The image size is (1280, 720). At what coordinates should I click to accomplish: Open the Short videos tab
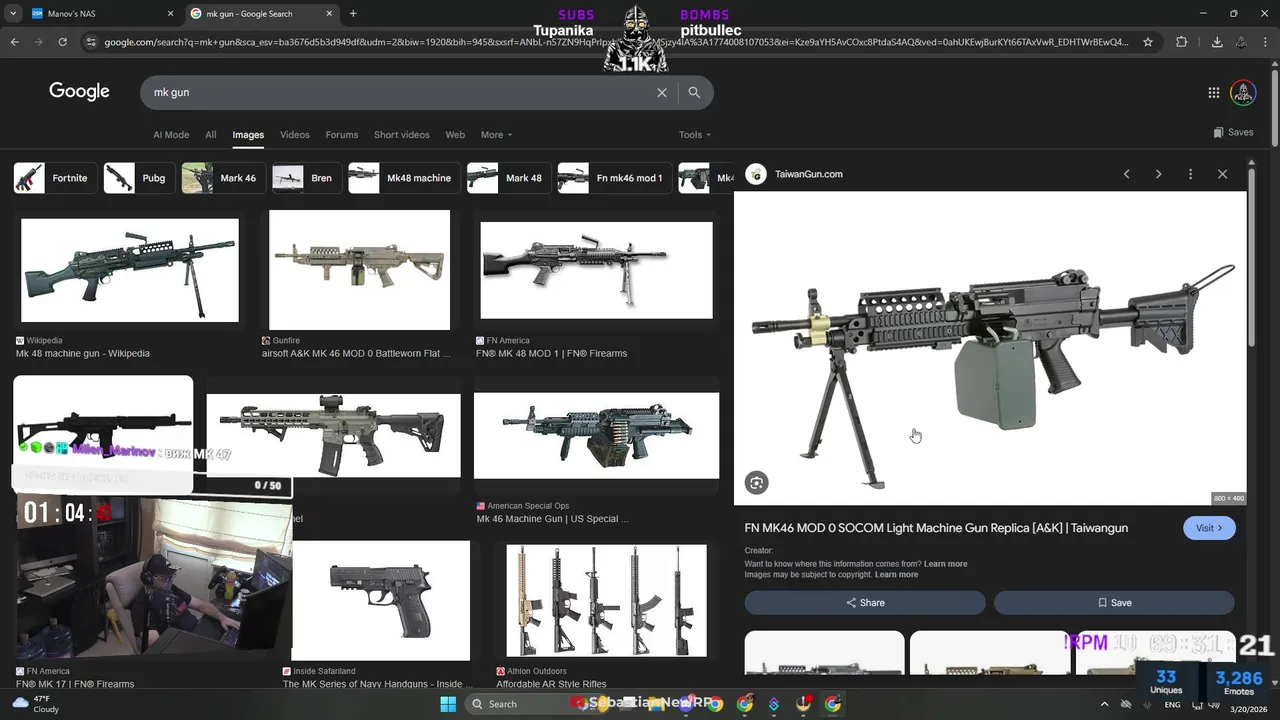coord(401,135)
